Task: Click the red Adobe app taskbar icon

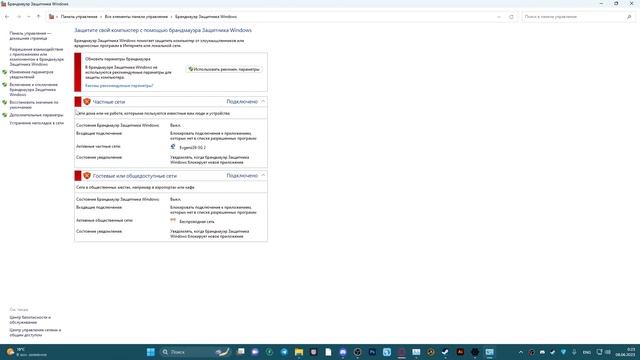Action: tap(460, 352)
